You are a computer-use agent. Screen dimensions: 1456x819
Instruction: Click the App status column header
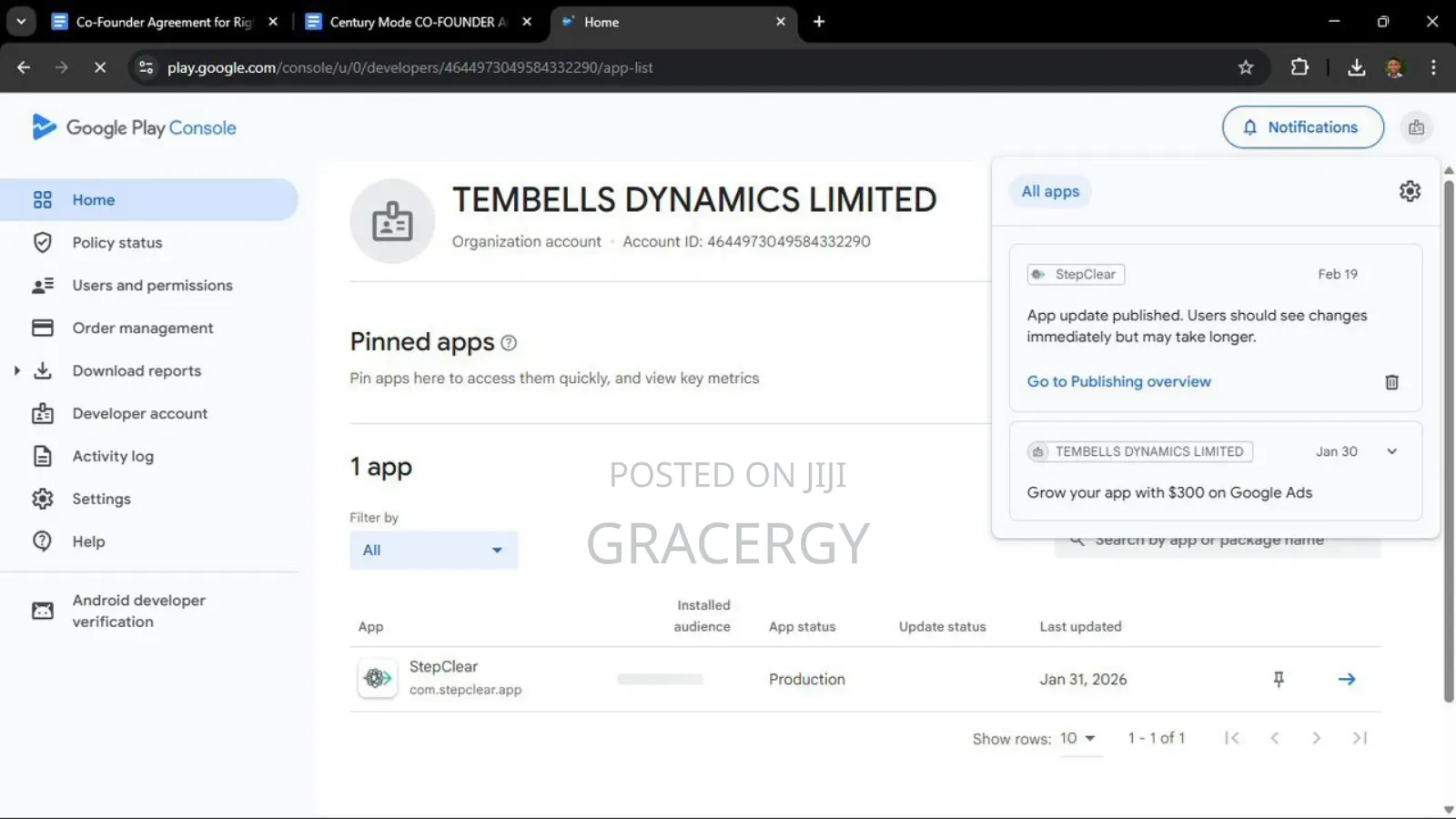click(802, 627)
